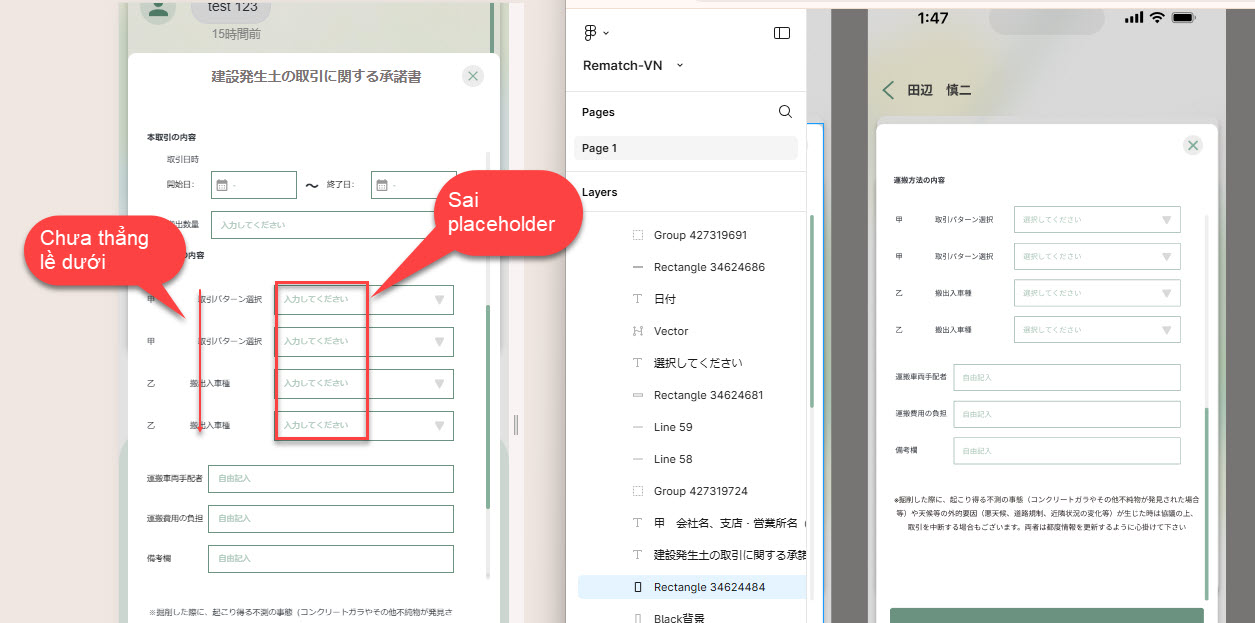Screen dimensions: 1255x623
Task: Open first 取引パターン選択 dropdown showing 入力してください
Action: pos(364,300)
